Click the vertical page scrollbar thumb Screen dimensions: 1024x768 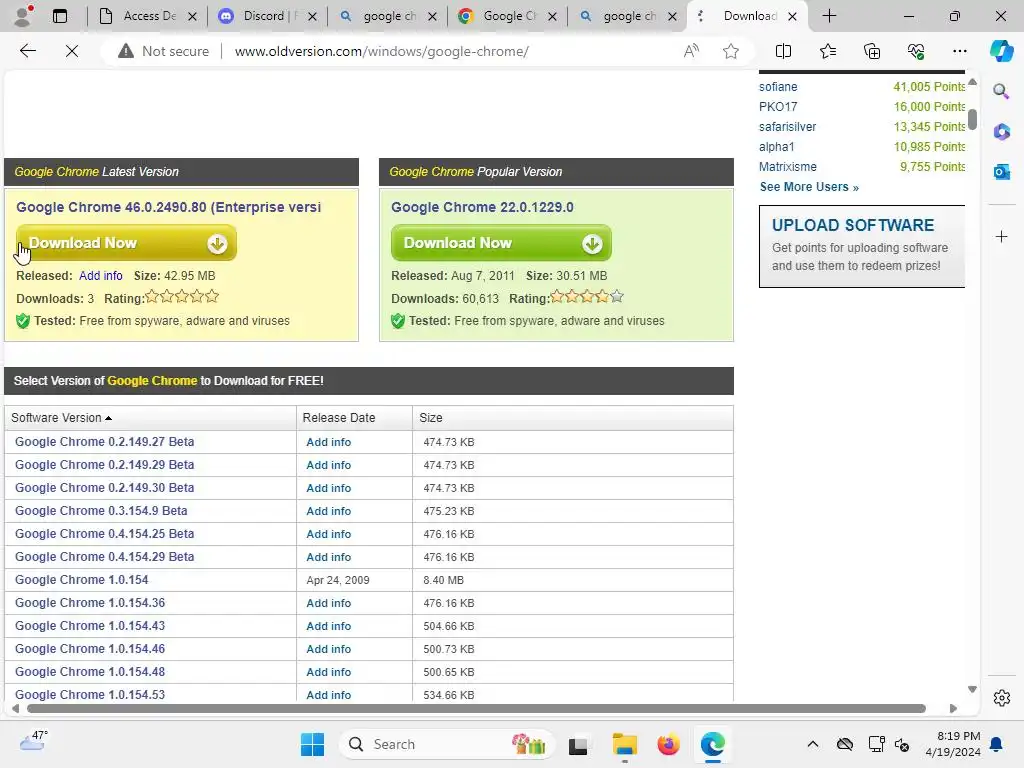click(972, 119)
